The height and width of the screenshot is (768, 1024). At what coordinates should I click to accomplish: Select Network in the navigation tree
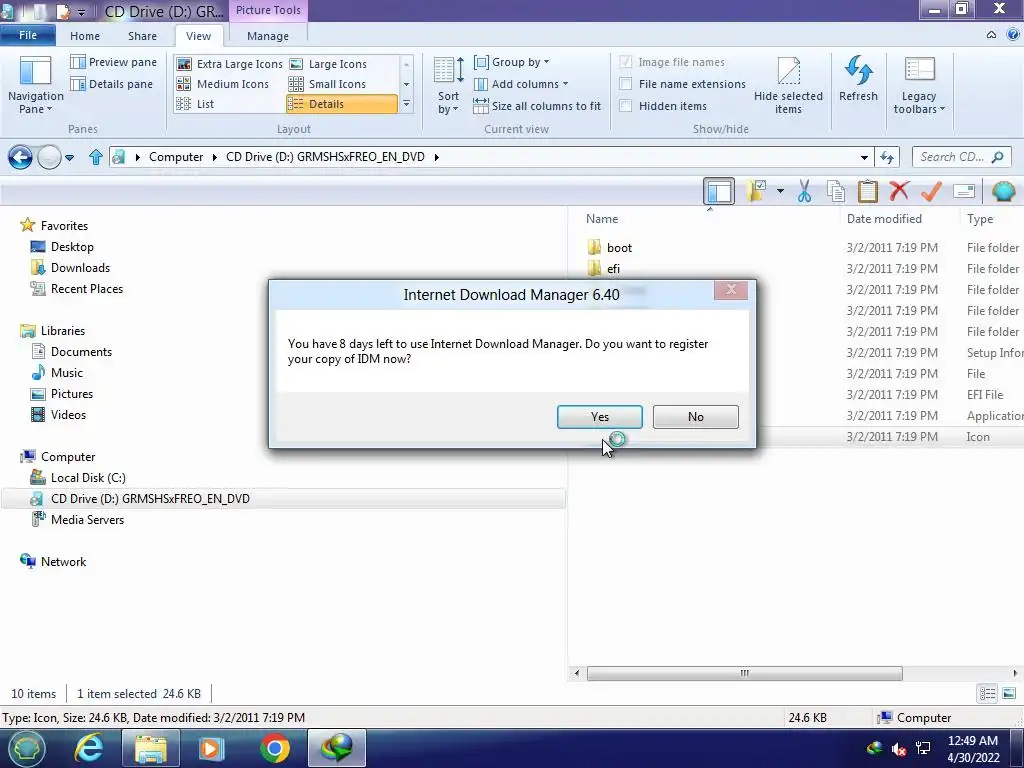[63, 562]
